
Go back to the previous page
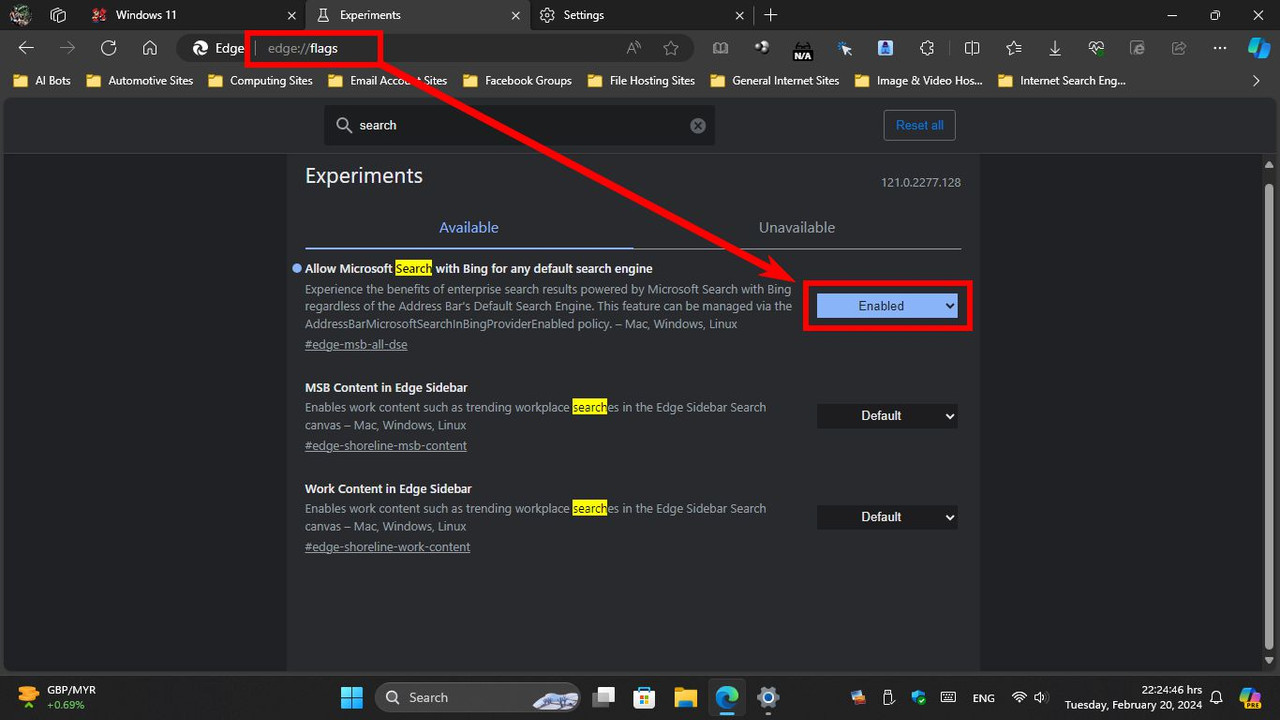point(27,48)
